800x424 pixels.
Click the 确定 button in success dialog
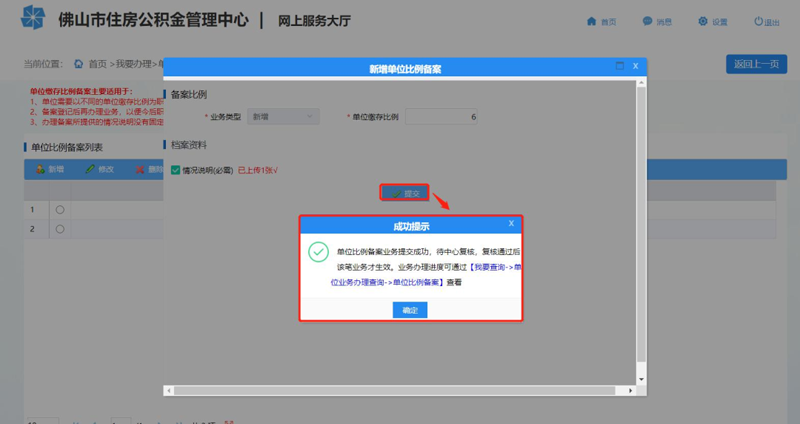pos(410,310)
